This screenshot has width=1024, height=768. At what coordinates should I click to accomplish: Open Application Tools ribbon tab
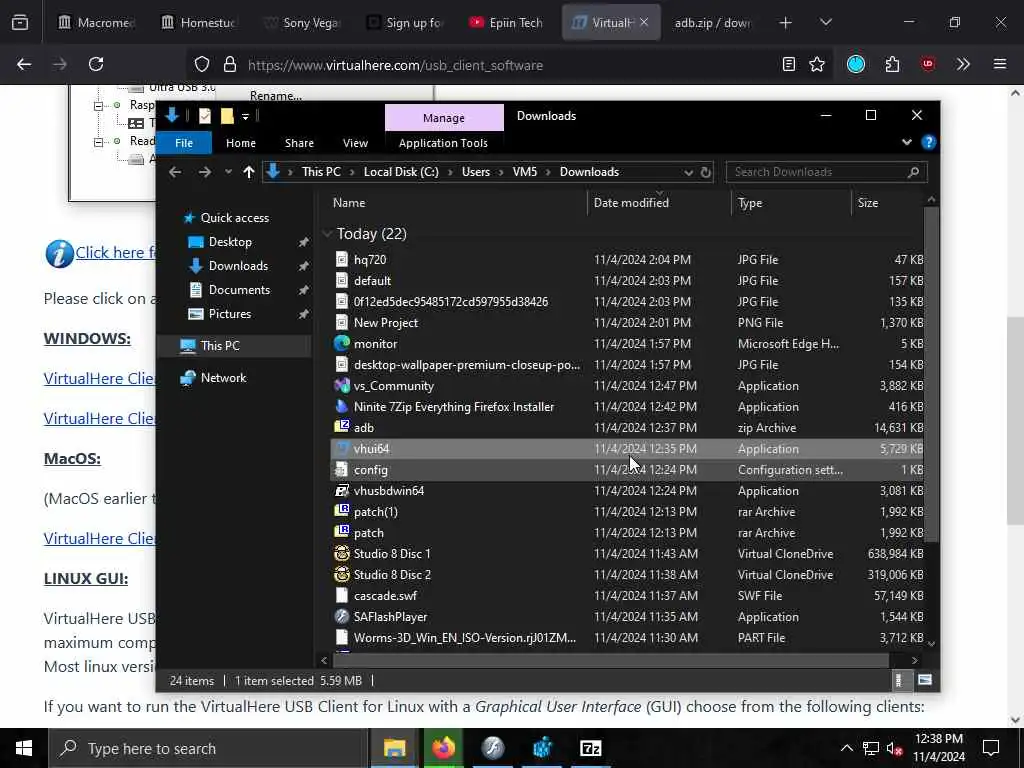point(443,143)
